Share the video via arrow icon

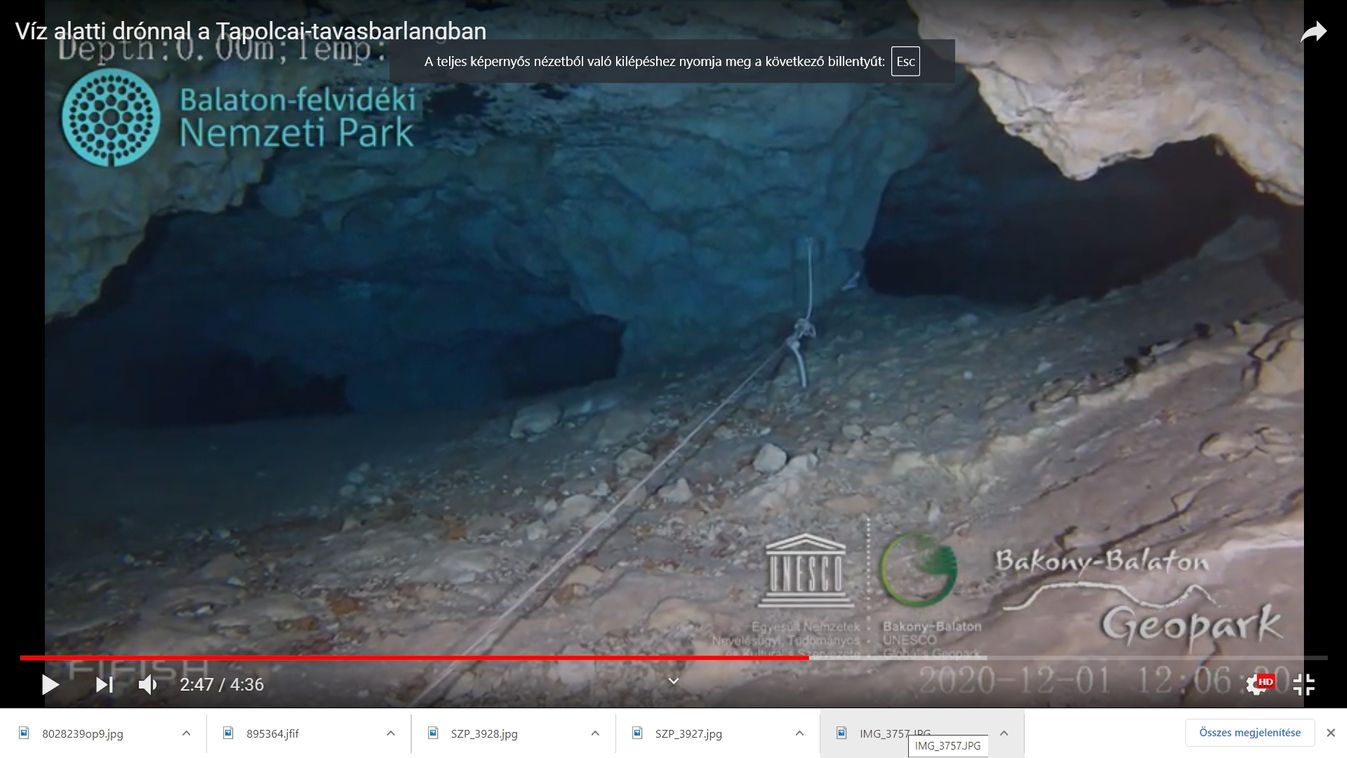(1313, 33)
